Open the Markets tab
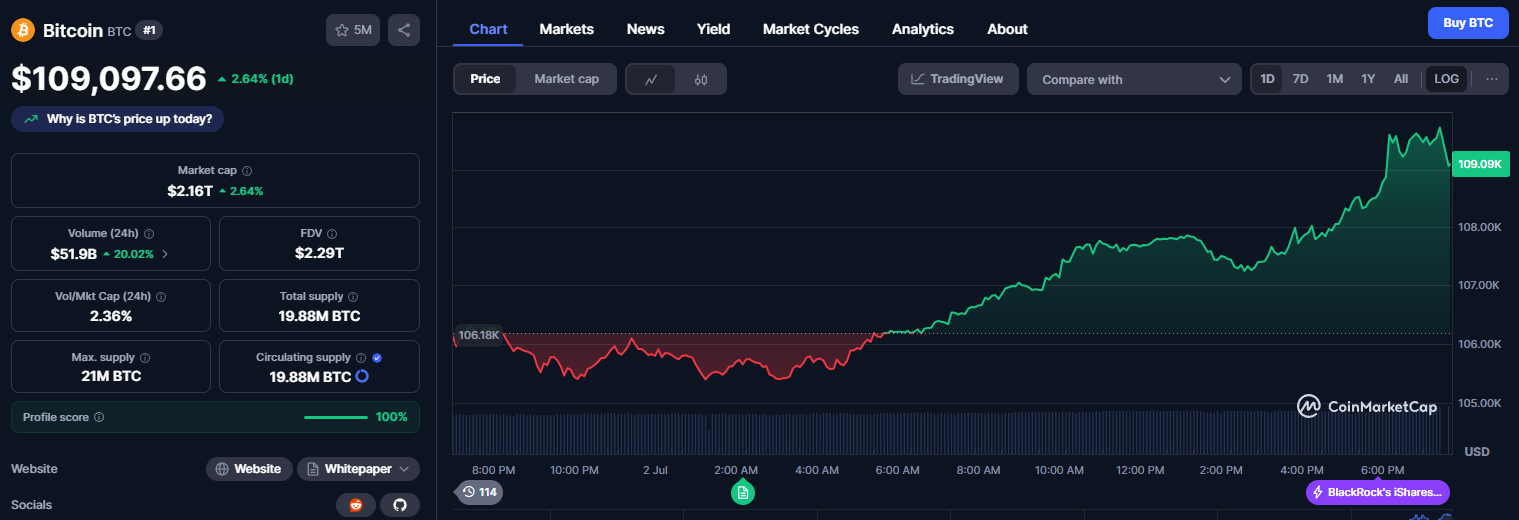Image resolution: width=1519 pixels, height=520 pixels. [567, 29]
